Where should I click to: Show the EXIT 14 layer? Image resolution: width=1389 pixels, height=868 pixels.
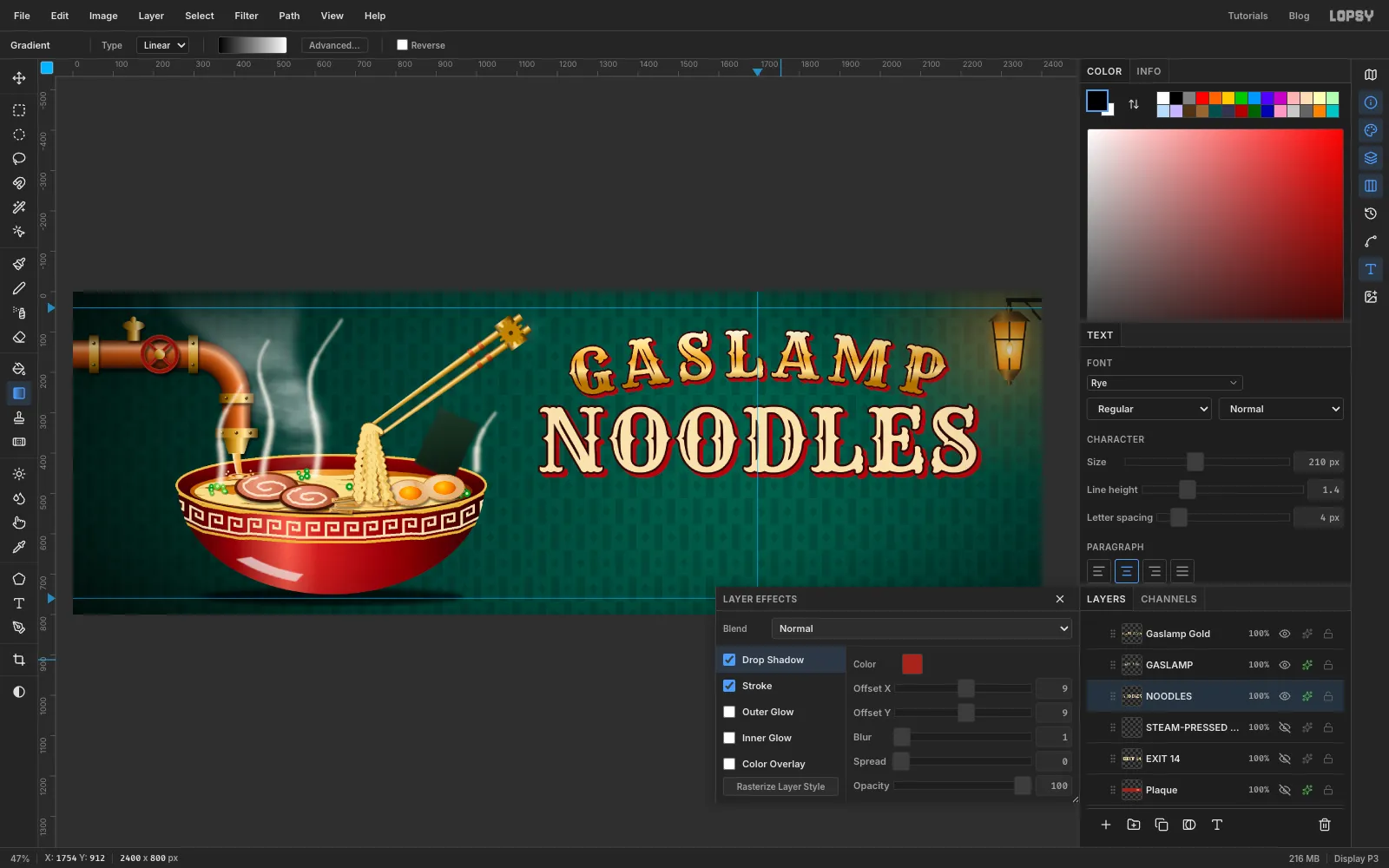[x=1285, y=759]
